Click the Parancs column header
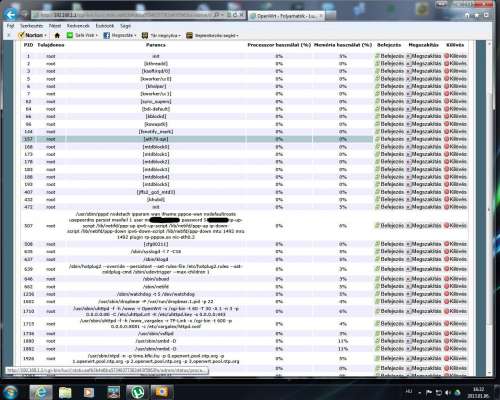This screenshot has height=400, width=500. pos(156,45)
